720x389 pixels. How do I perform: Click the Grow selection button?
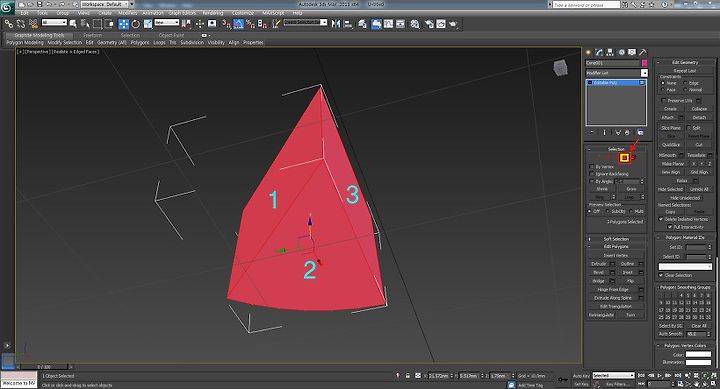click(631, 189)
